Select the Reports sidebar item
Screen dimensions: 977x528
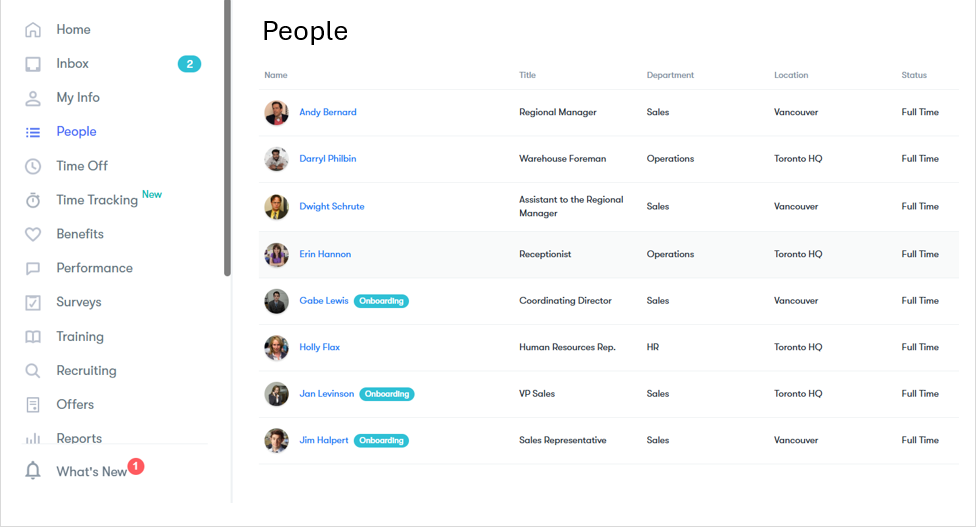click(79, 438)
